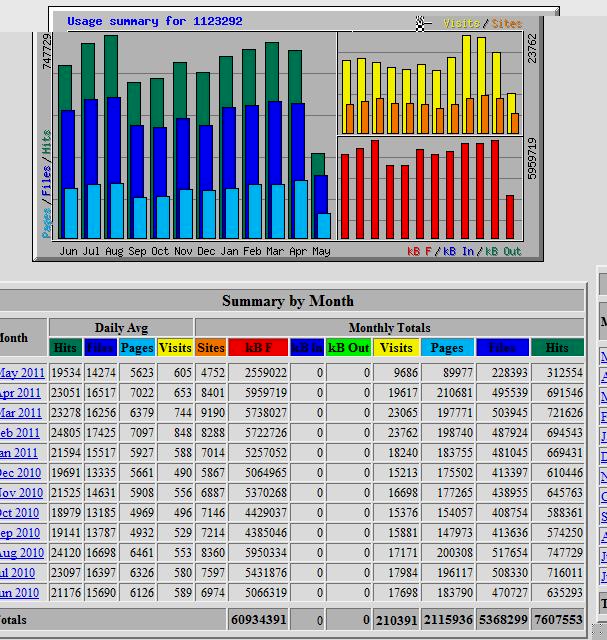Open the Aug 2010 monthly report link
The height and width of the screenshot is (640, 607).
(22, 553)
